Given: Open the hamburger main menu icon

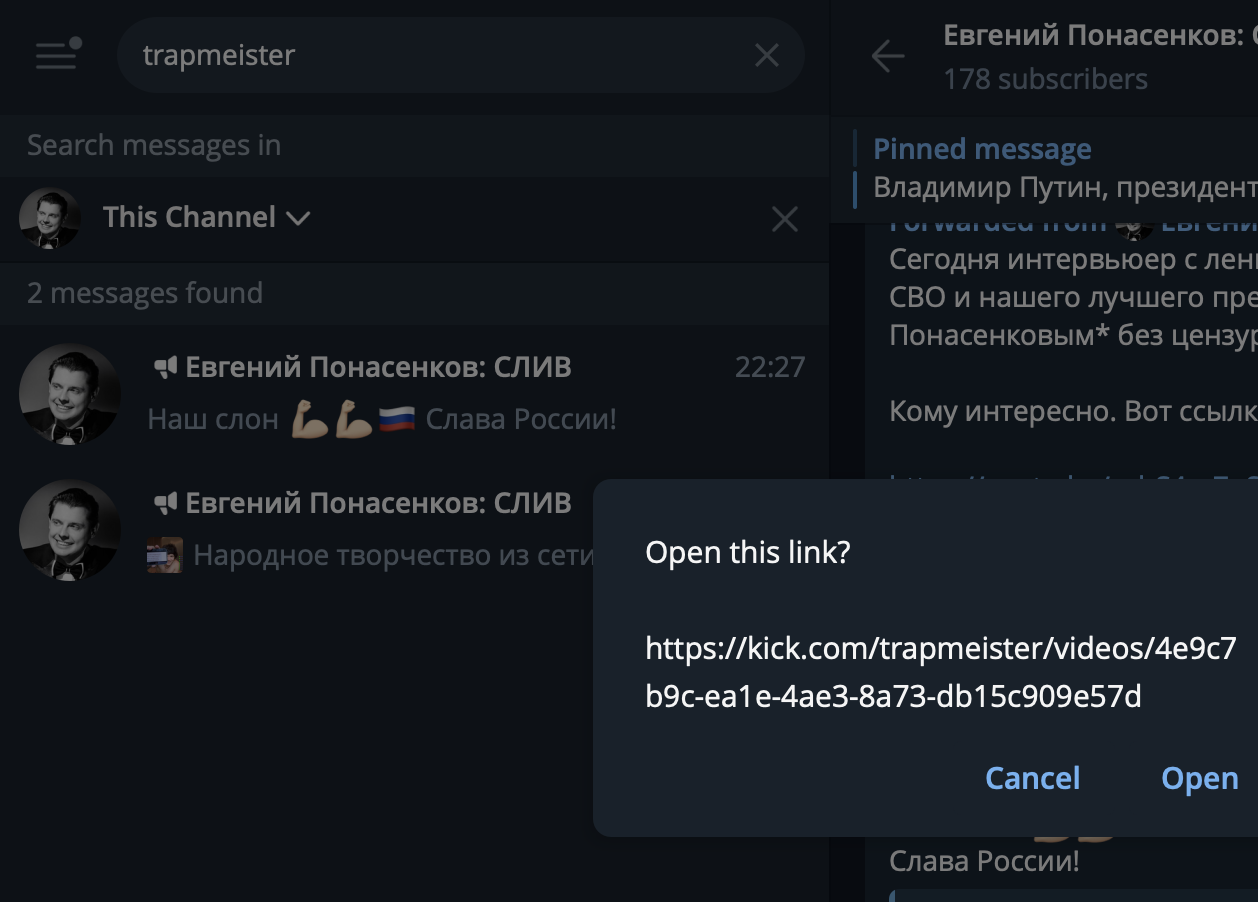Looking at the screenshot, I should pos(57,55).
